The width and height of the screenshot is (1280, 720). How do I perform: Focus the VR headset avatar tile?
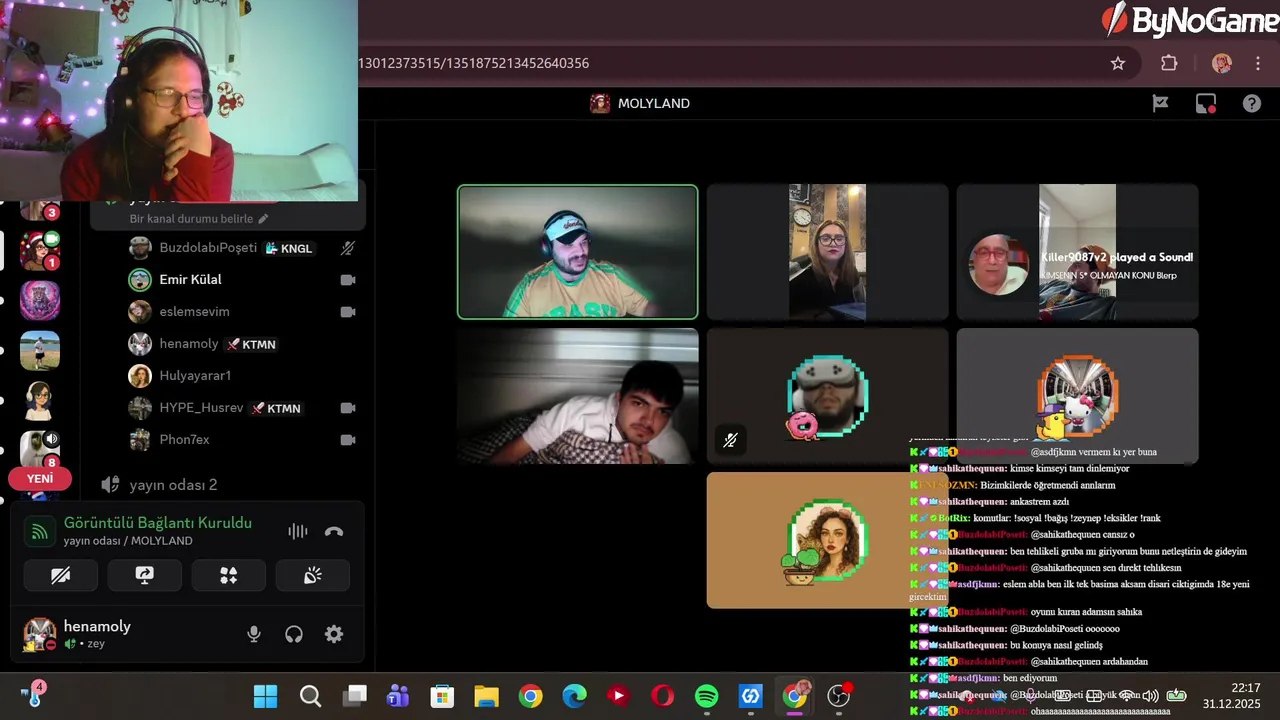[827, 396]
